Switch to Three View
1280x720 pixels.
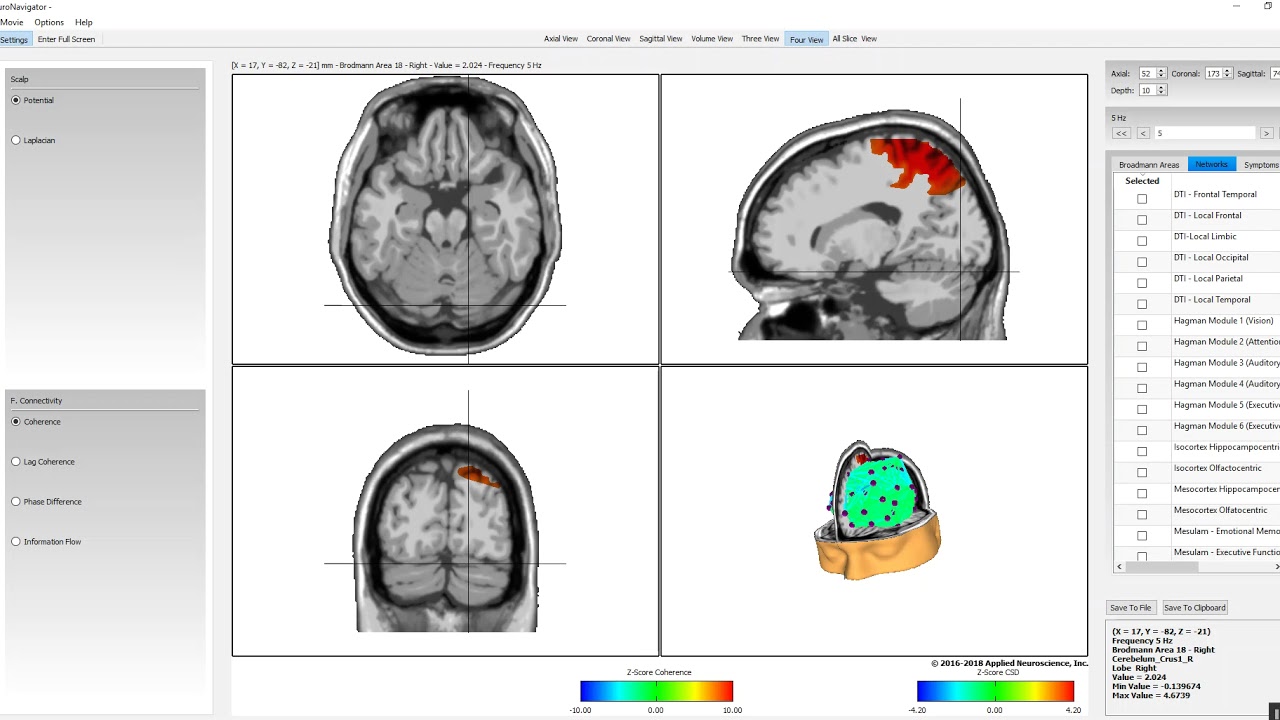pos(760,39)
